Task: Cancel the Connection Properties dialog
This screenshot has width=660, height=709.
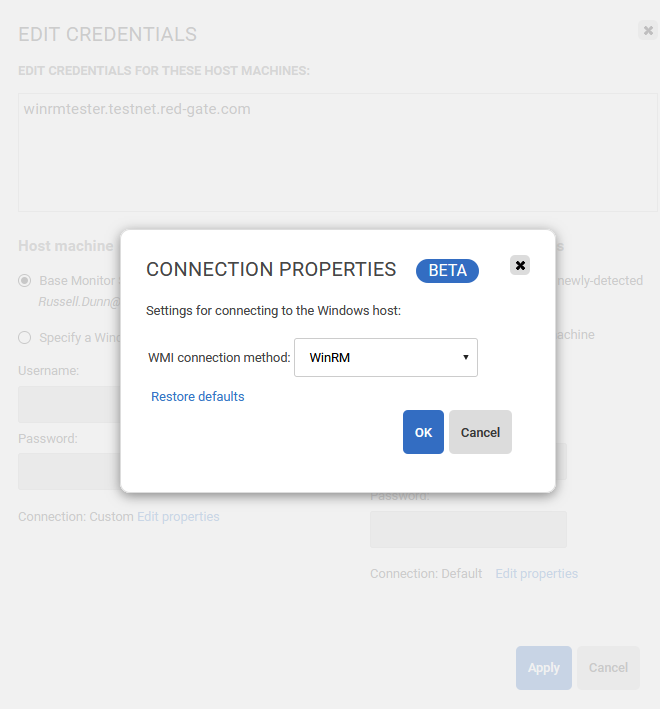Action: point(480,432)
